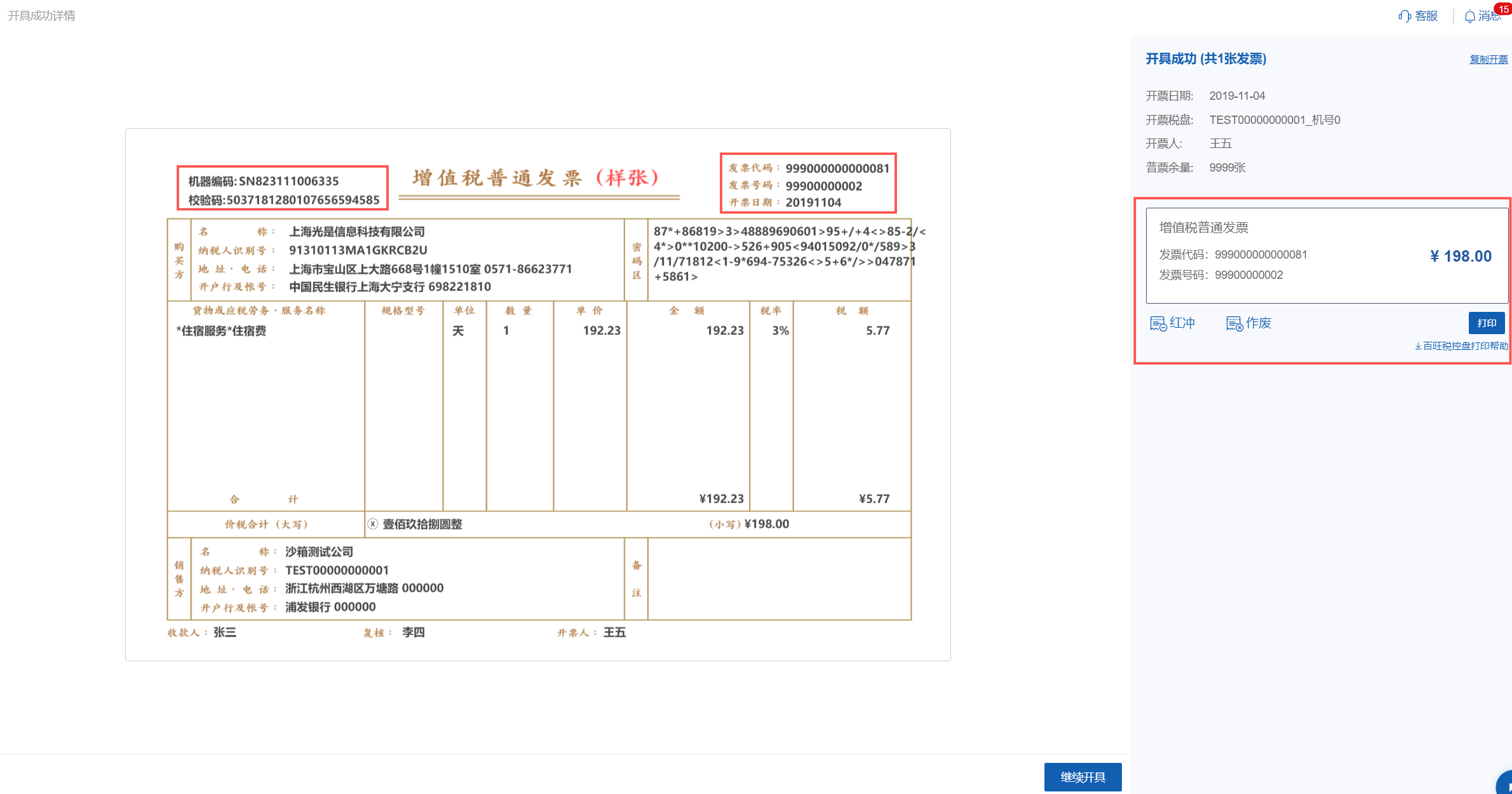Viewport: 1512px width, 794px height.
Task: Click the 继续开具 button
Action: pos(1083,777)
